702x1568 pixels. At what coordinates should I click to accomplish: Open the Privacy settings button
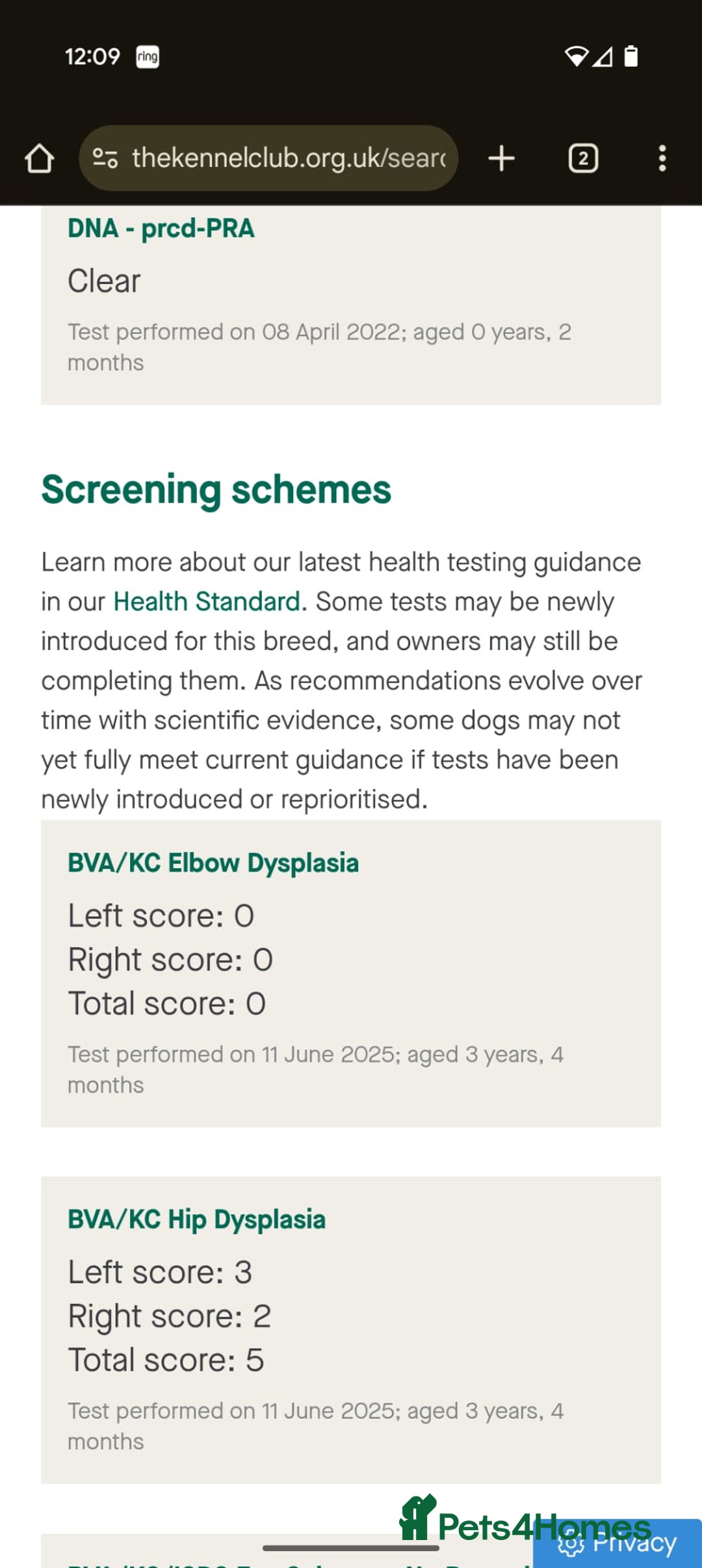tap(617, 1543)
